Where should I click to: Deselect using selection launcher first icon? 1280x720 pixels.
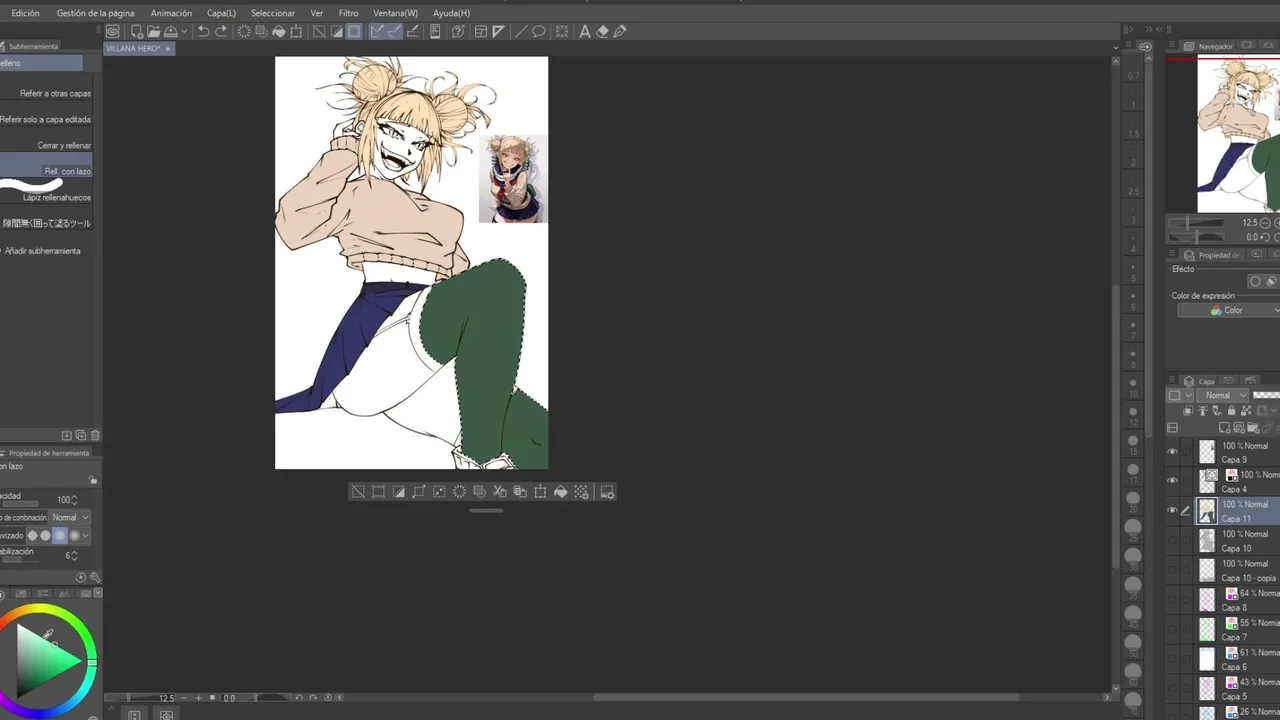(x=357, y=491)
